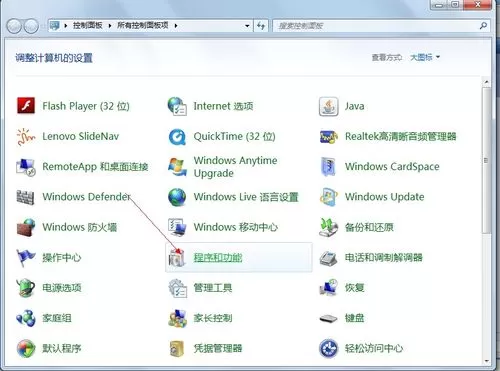This screenshot has width=500, height=371.
Task: Open the Windows Update link text
Action: click(x=385, y=197)
